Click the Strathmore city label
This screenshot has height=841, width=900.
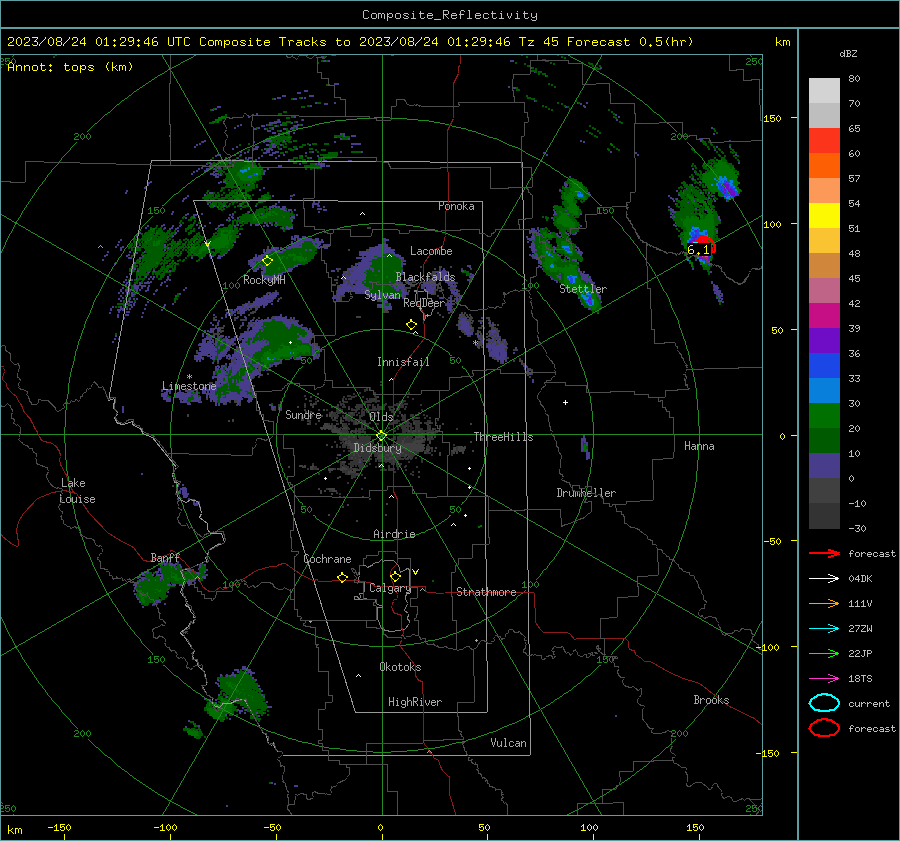pyautogui.click(x=486, y=592)
